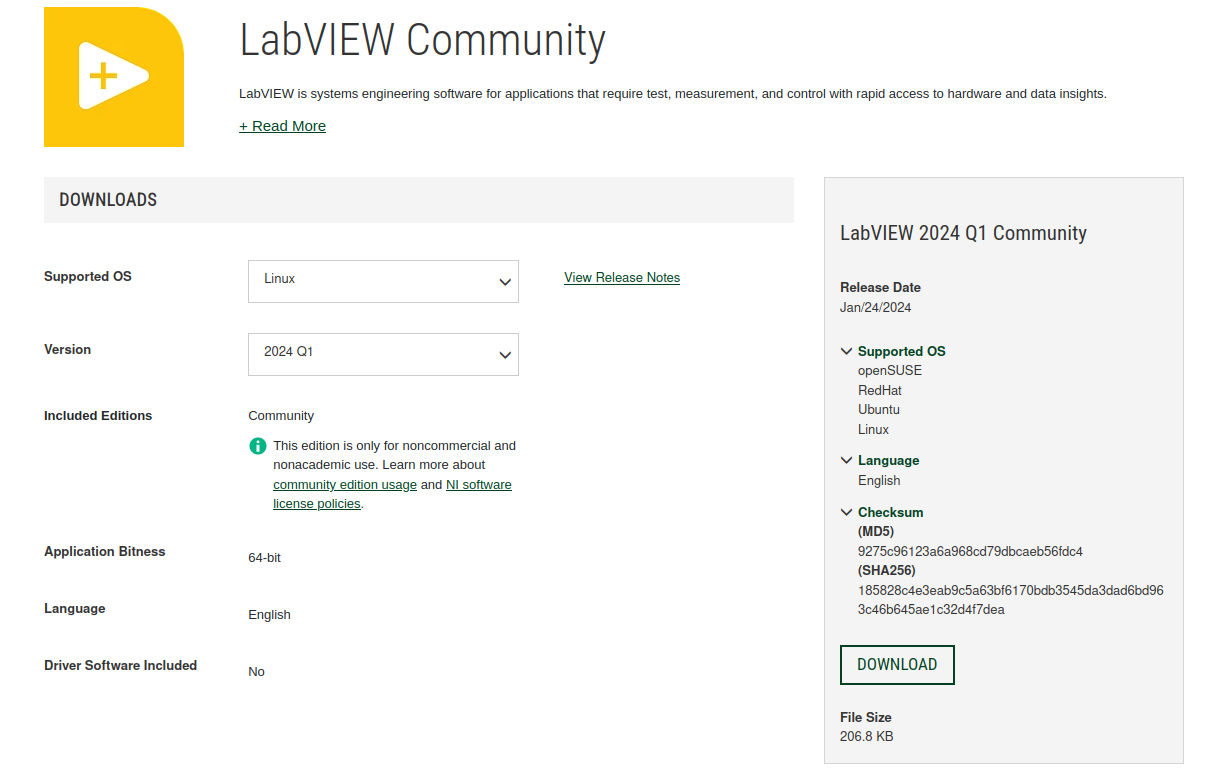
Task: Click the yellow LabVIEW Community logo
Action: pos(114,77)
